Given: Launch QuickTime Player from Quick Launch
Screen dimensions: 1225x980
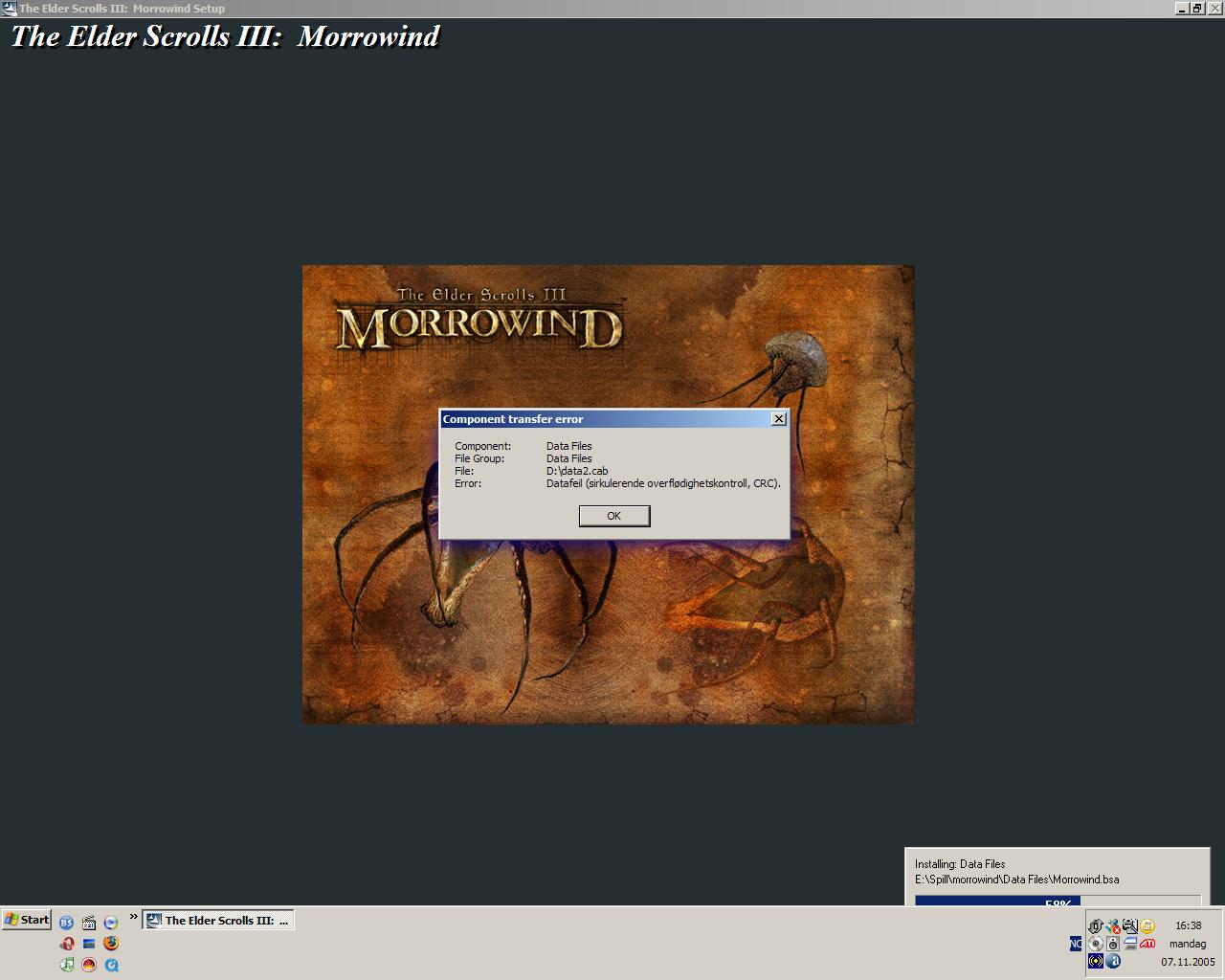Looking at the screenshot, I should pyautogui.click(x=111, y=965).
